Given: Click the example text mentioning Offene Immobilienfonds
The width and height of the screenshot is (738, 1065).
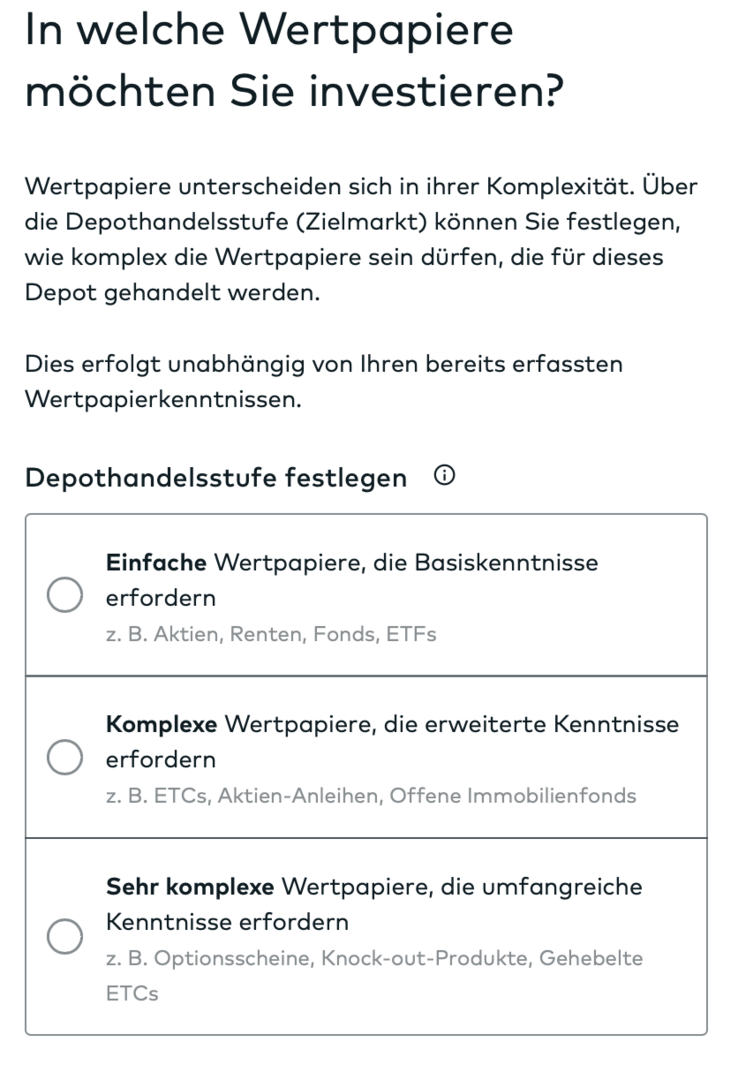Looking at the screenshot, I should tap(370, 795).
